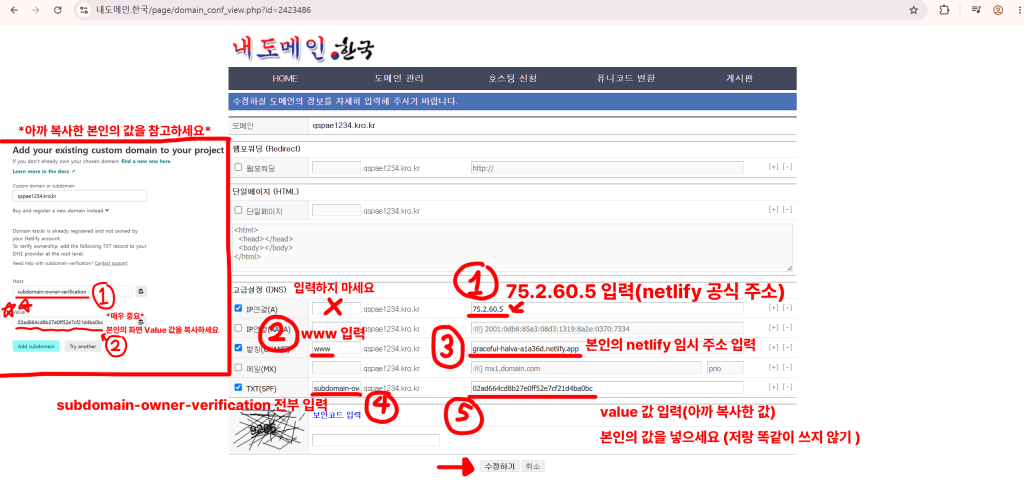Image resolution: width=1024 pixels, height=481 pixels.
Task: Click the 단일페이지 subdomain input field
Action: point(336,210)
